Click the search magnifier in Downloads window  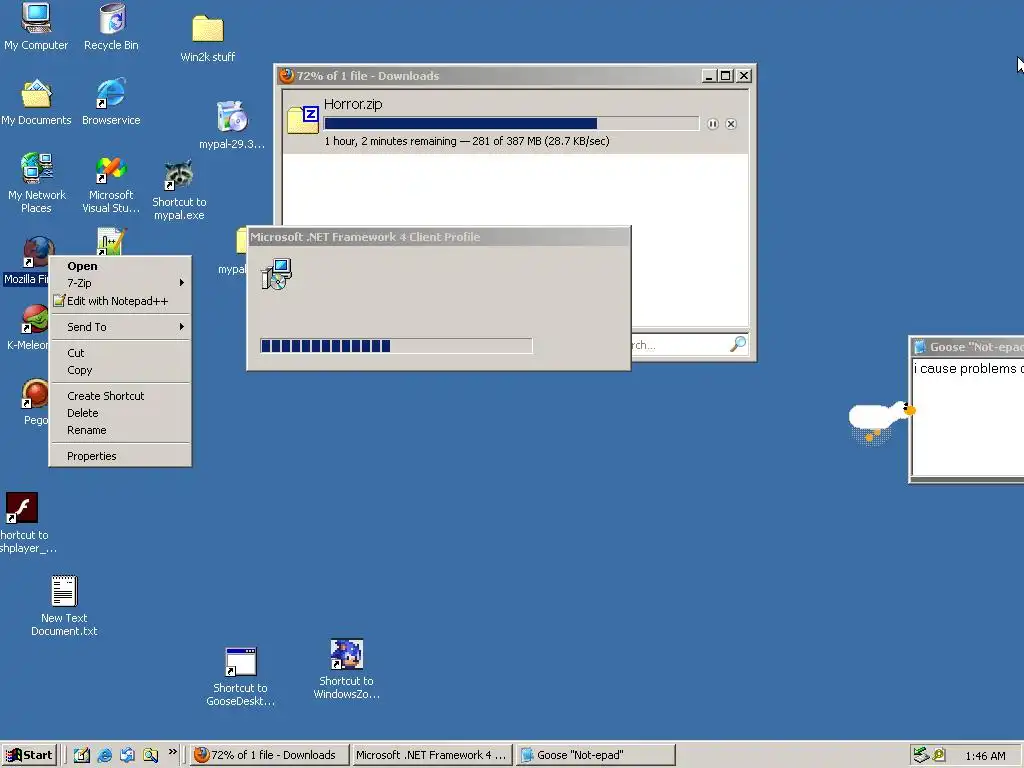tap(738, 344)
